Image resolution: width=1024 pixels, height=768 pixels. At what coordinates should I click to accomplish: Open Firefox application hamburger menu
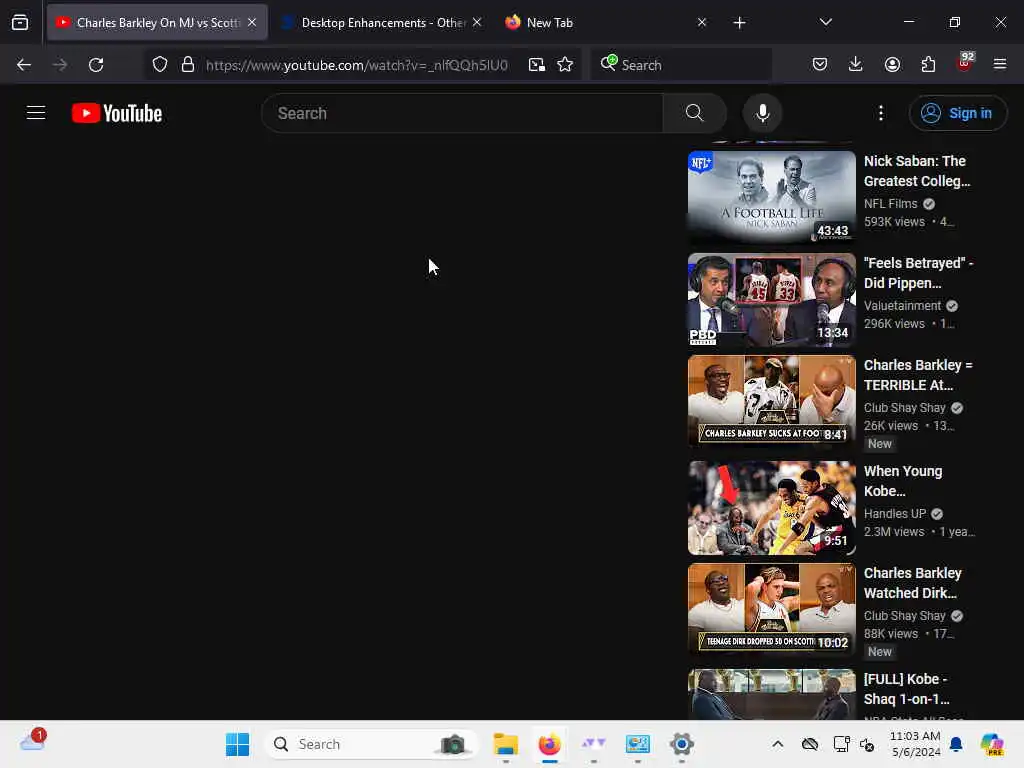pyautogui.click(x=1000, y=64)
